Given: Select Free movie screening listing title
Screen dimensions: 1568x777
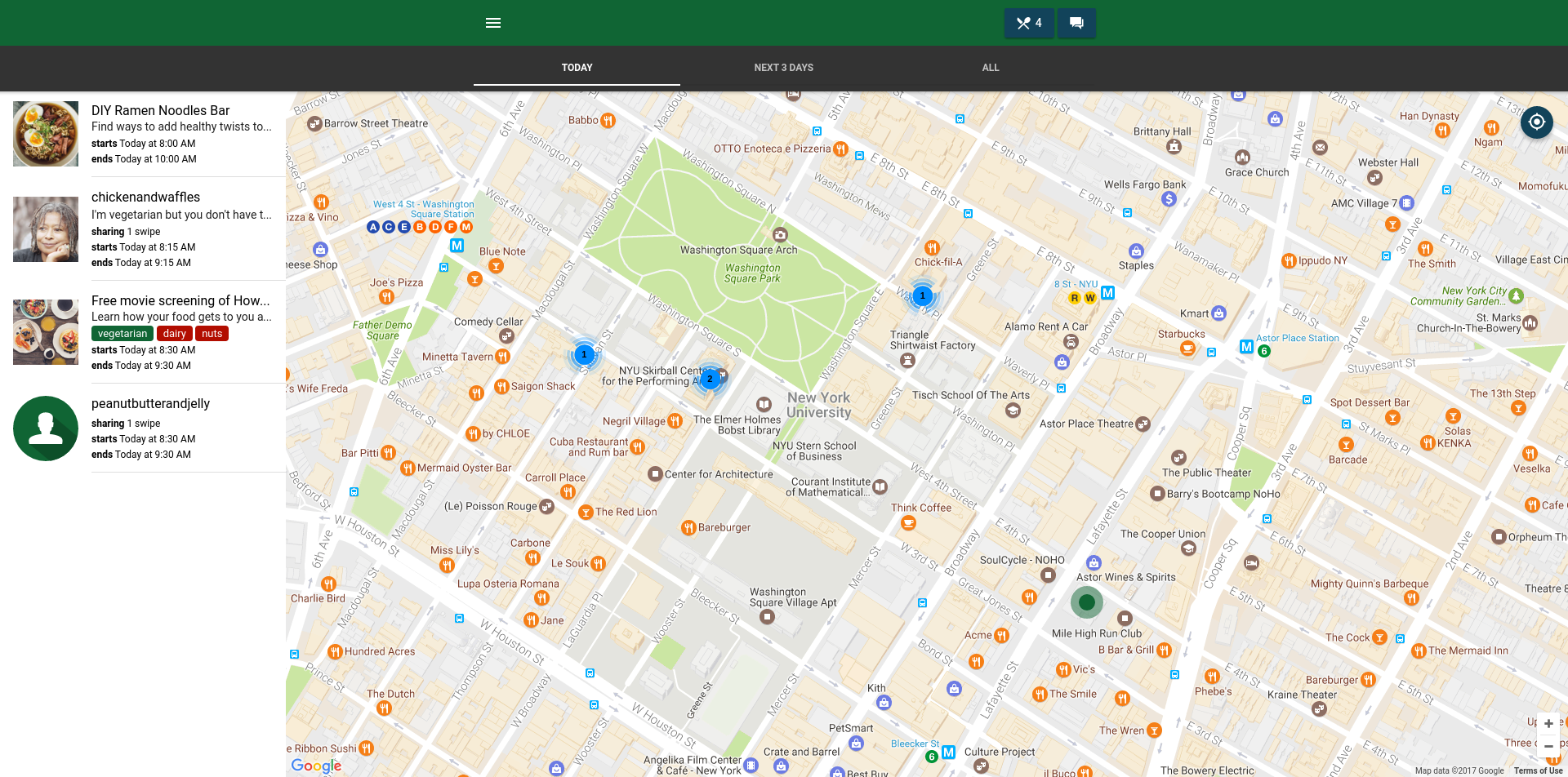Looking at the screenshot, I should [x=180, y=300].
